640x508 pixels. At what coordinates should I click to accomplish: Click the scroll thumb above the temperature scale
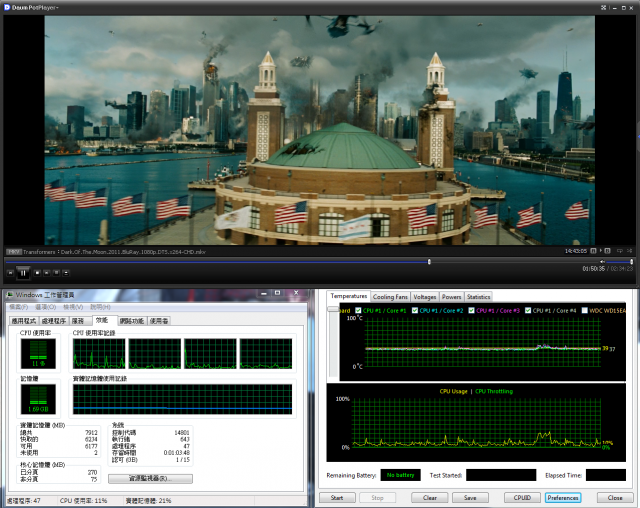coord(333,310)
